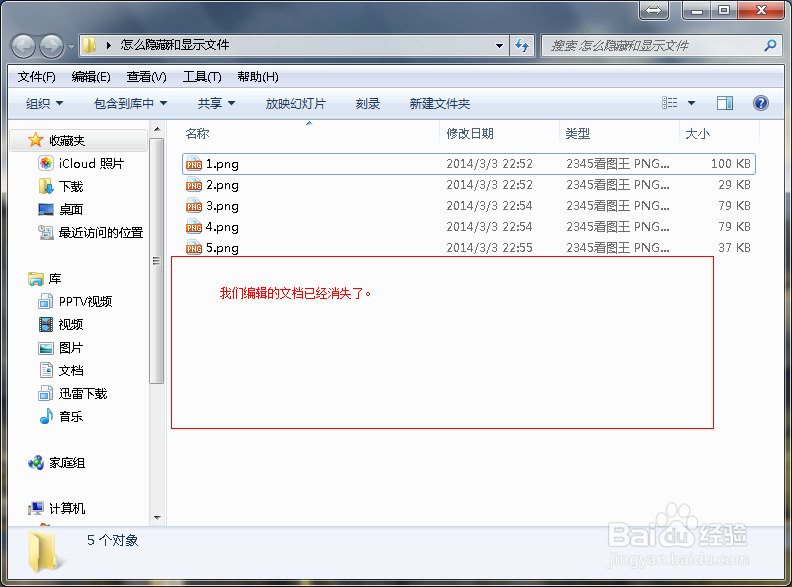The width and height of the screenshot is (792, 587).
Task: Select the 5.png file icon
Action: tap(194, 248)
